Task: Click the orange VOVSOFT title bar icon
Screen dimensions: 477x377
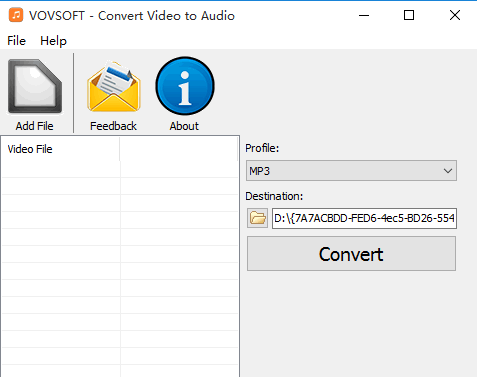Action: (16, 15)
